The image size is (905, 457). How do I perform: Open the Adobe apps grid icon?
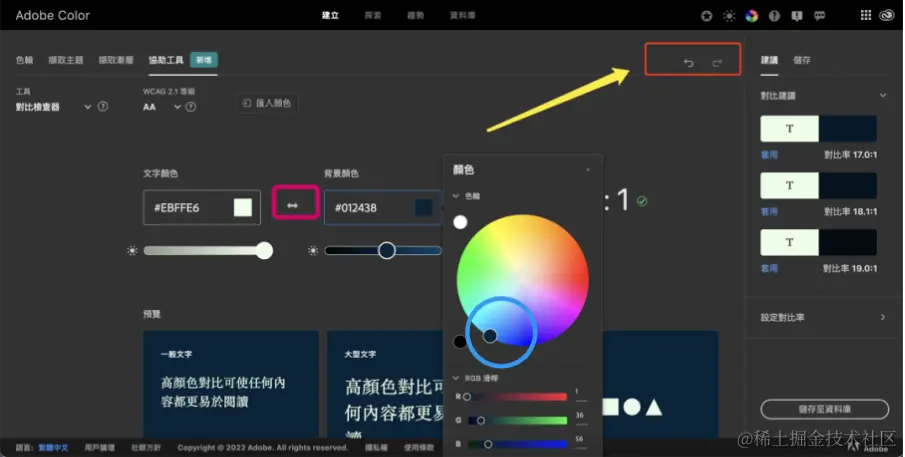866,16
